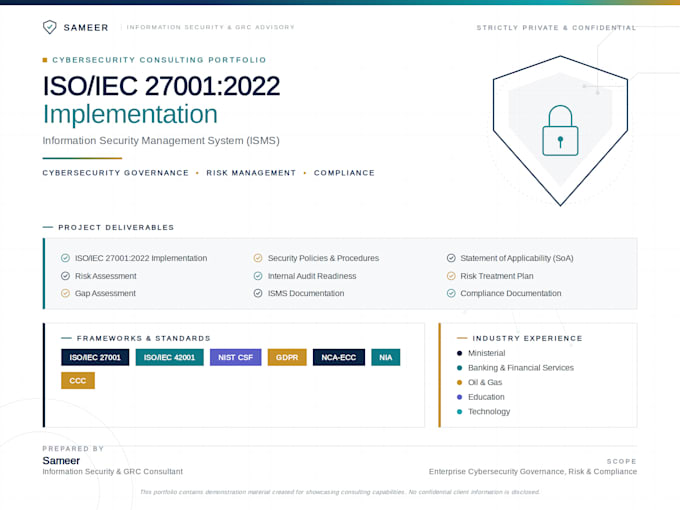
Task: Click the Gap Assessment deliverable text
Action: (x=105, y=293)
